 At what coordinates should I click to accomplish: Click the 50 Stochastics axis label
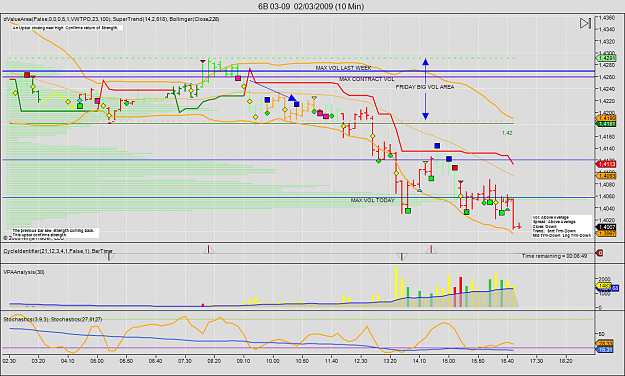click(601, 334)
